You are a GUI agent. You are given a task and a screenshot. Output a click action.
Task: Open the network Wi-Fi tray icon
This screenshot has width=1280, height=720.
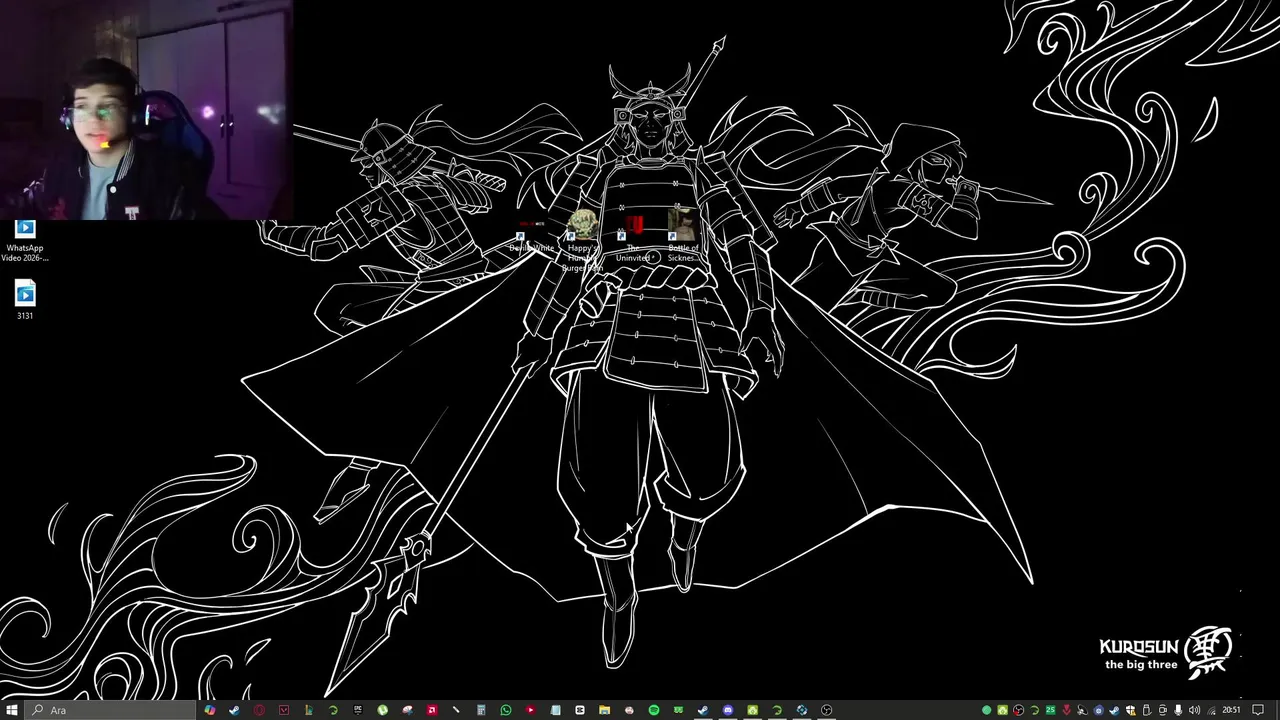click(x=1211, y=710)
